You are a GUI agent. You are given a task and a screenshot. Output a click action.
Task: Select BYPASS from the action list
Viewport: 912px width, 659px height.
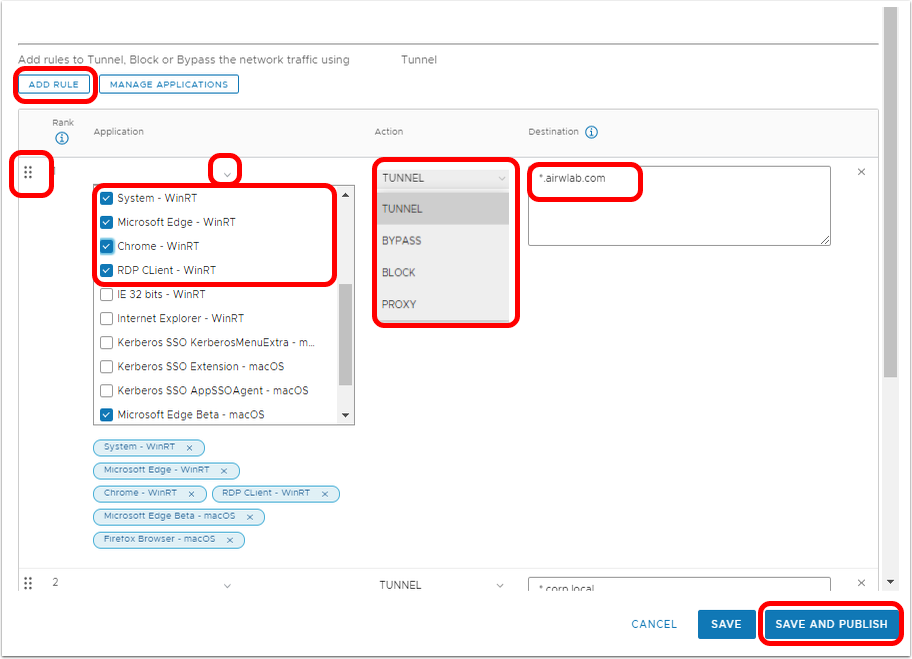tap(401, 241)
